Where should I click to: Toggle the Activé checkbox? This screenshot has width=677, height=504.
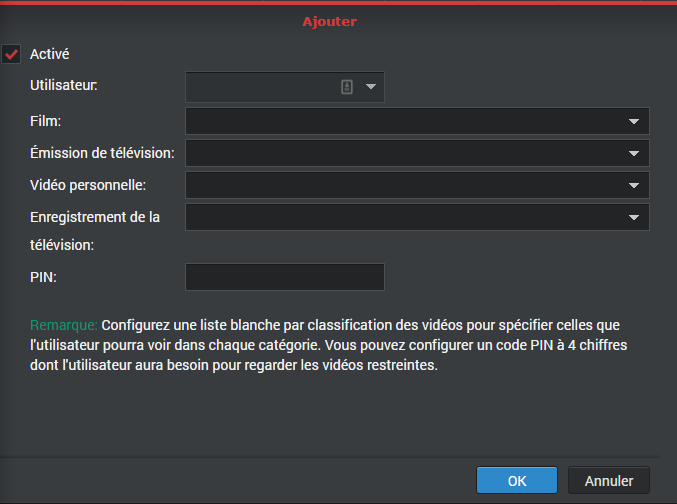tap(12, 54)
